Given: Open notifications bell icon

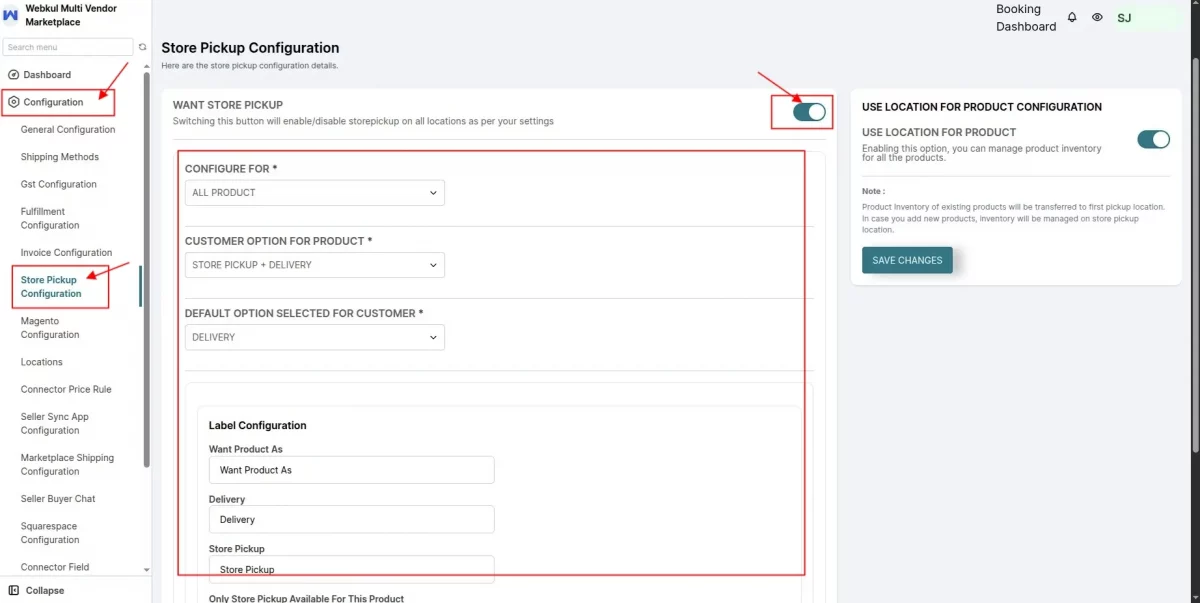Looking at the screenshot, I should 1072,18.
